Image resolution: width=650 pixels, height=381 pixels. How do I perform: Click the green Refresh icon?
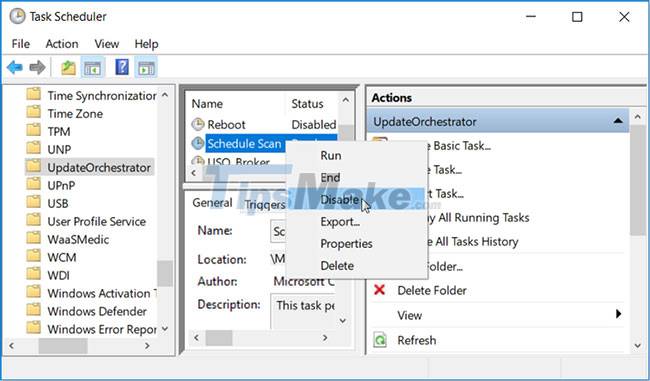[x=380, y=340]
